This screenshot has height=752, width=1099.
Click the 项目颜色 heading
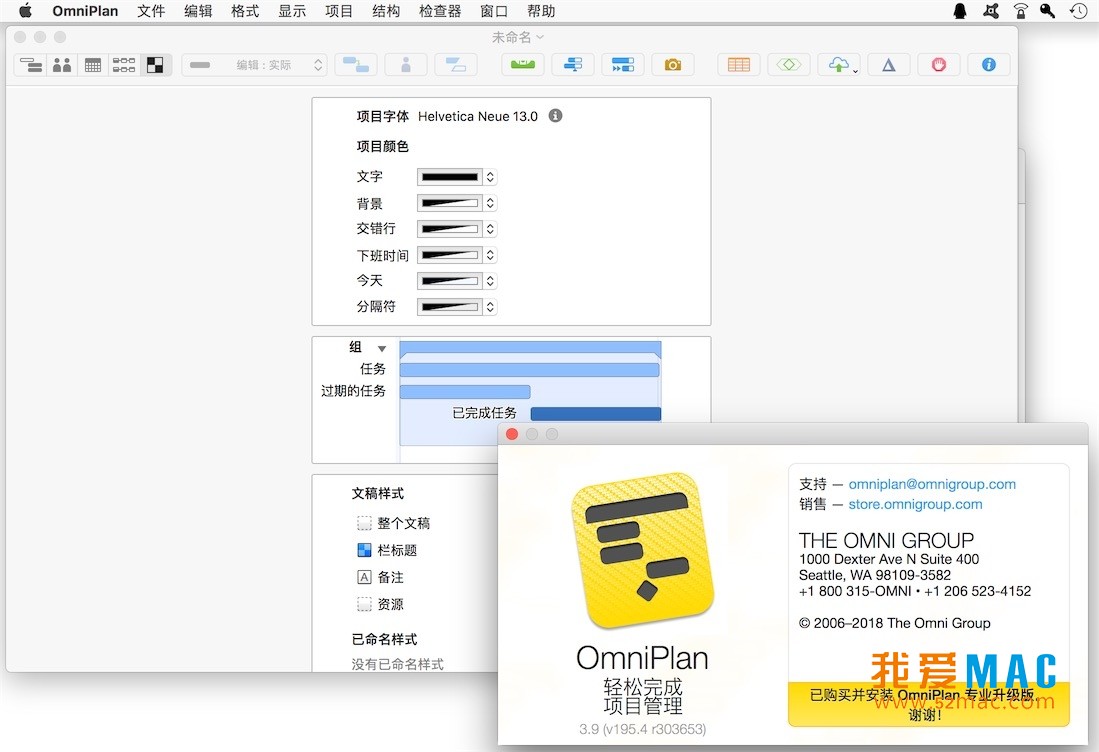382,146
